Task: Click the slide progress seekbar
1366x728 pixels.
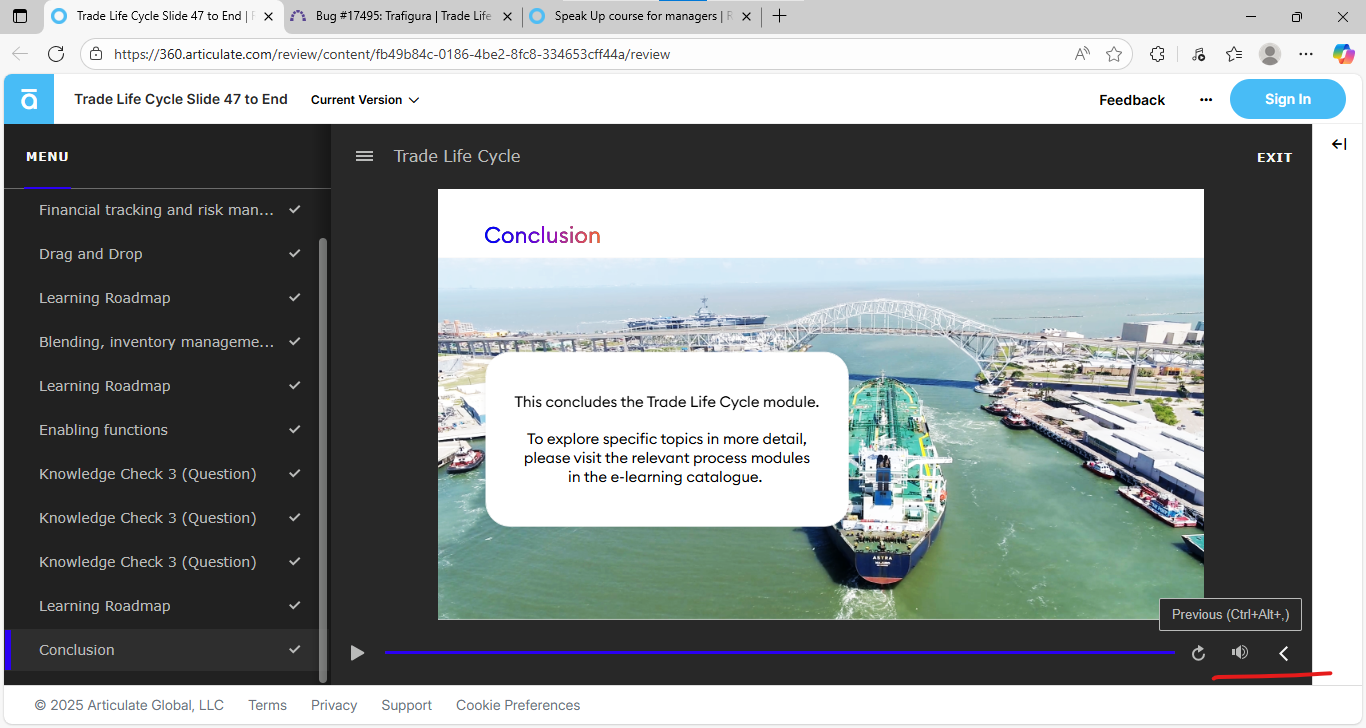Action: click(x=780, y=653)
